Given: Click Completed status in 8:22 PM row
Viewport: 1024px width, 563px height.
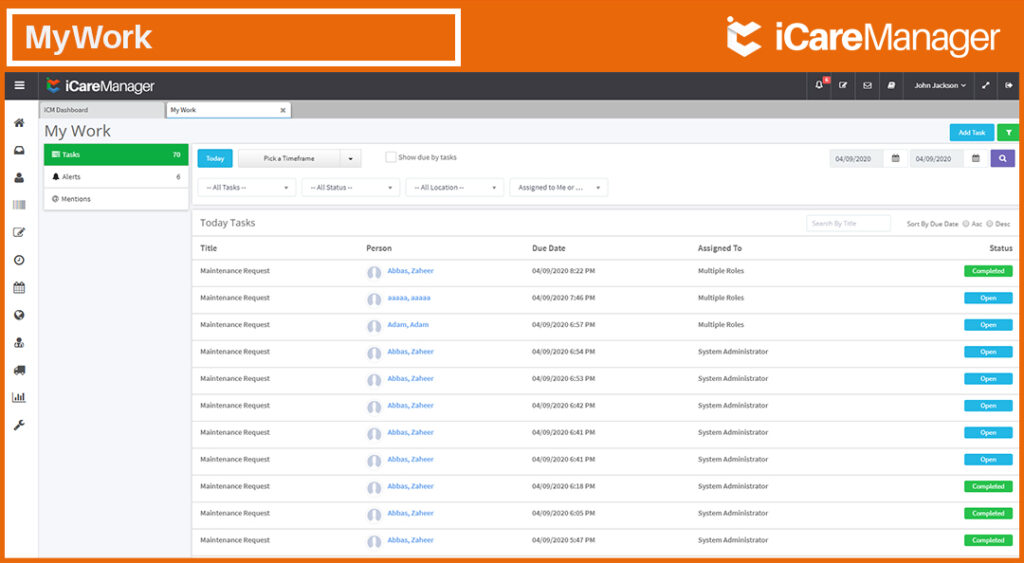Looking at the screenshot, I should coord(988,271).
